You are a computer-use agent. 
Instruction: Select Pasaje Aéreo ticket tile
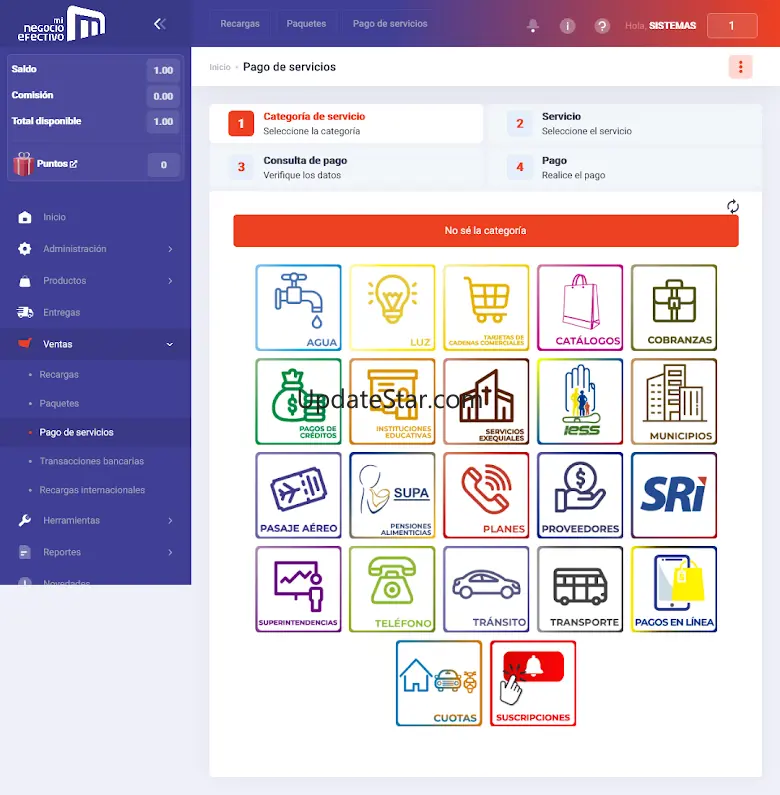coord(298,495)
